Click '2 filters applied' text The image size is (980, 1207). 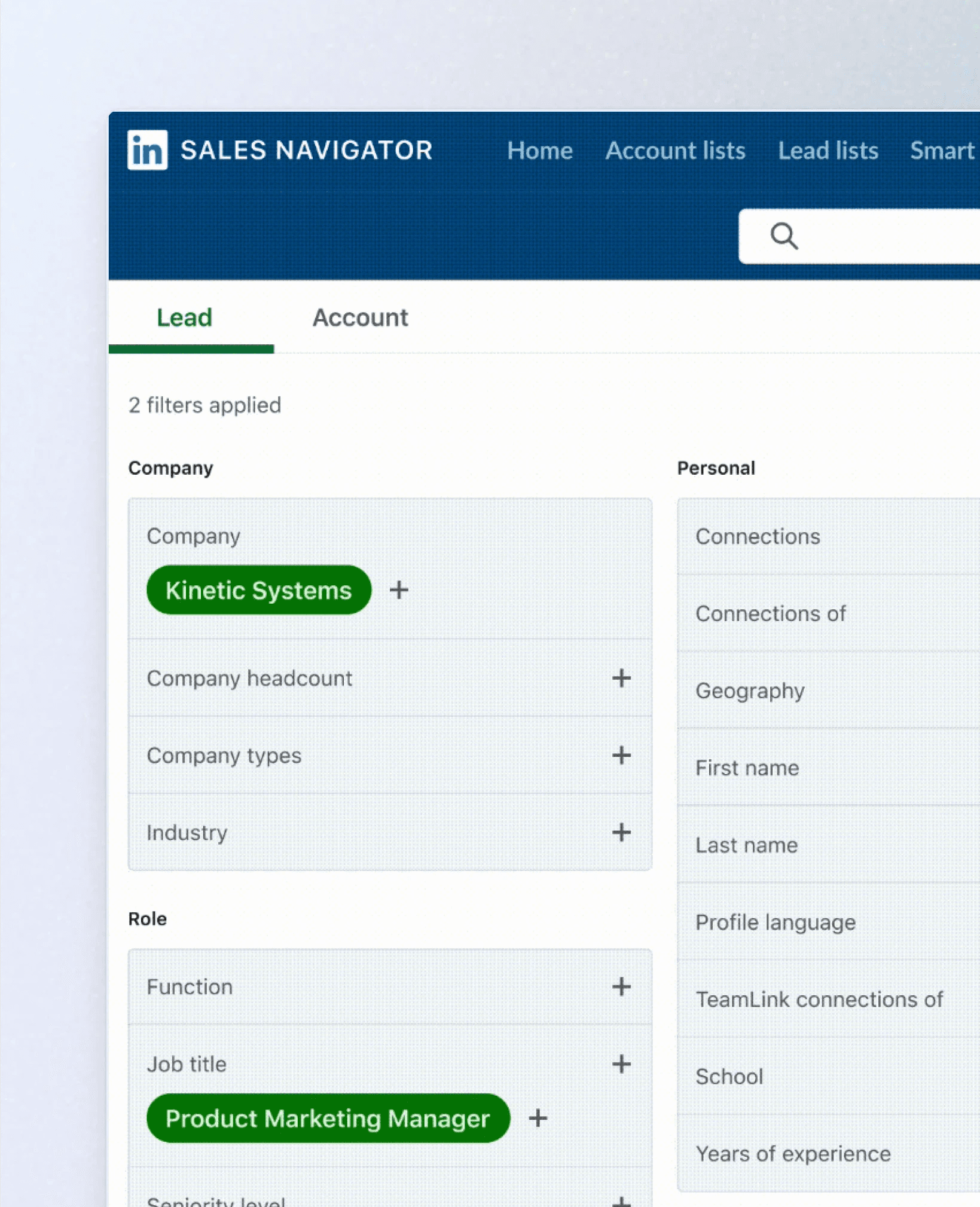coord(204,405)
